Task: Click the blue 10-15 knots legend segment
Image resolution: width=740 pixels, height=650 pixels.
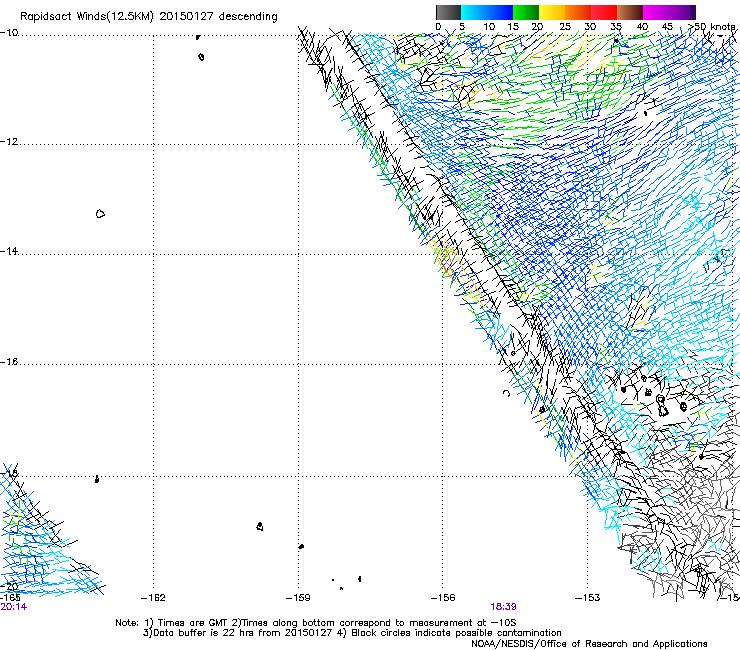Action: (500, 12)
